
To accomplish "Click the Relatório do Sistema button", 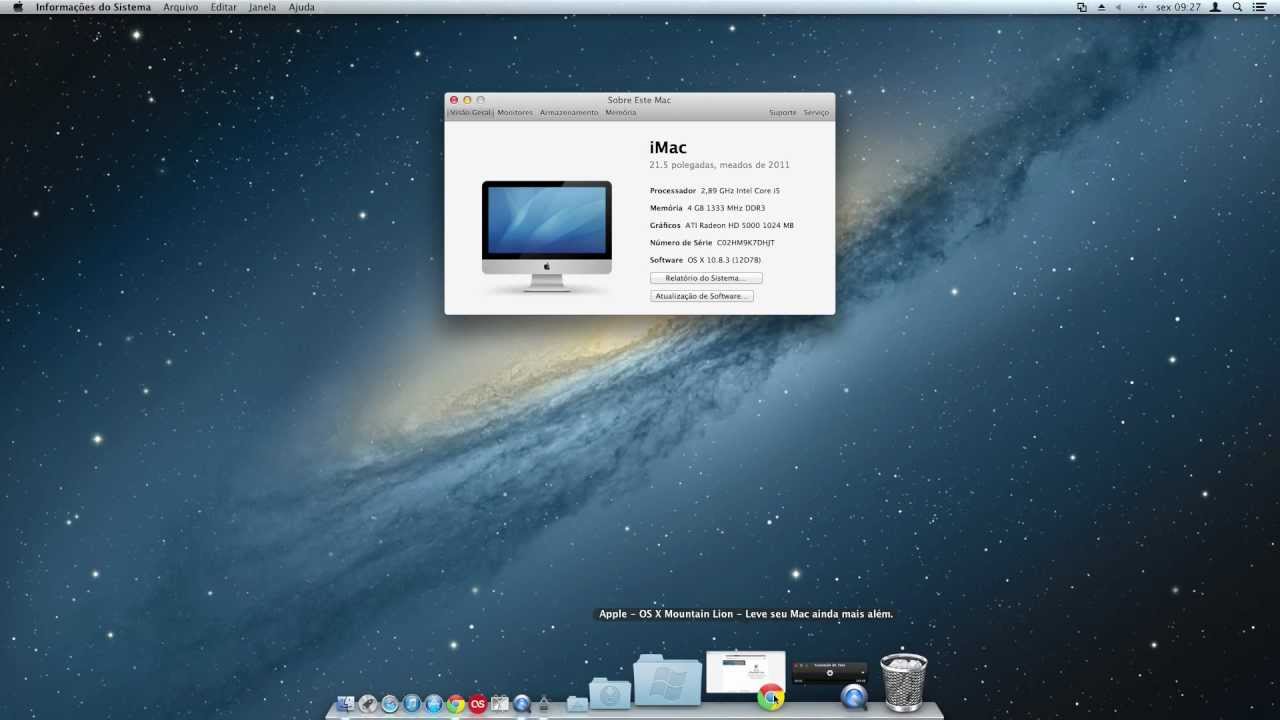I will 706,278.
